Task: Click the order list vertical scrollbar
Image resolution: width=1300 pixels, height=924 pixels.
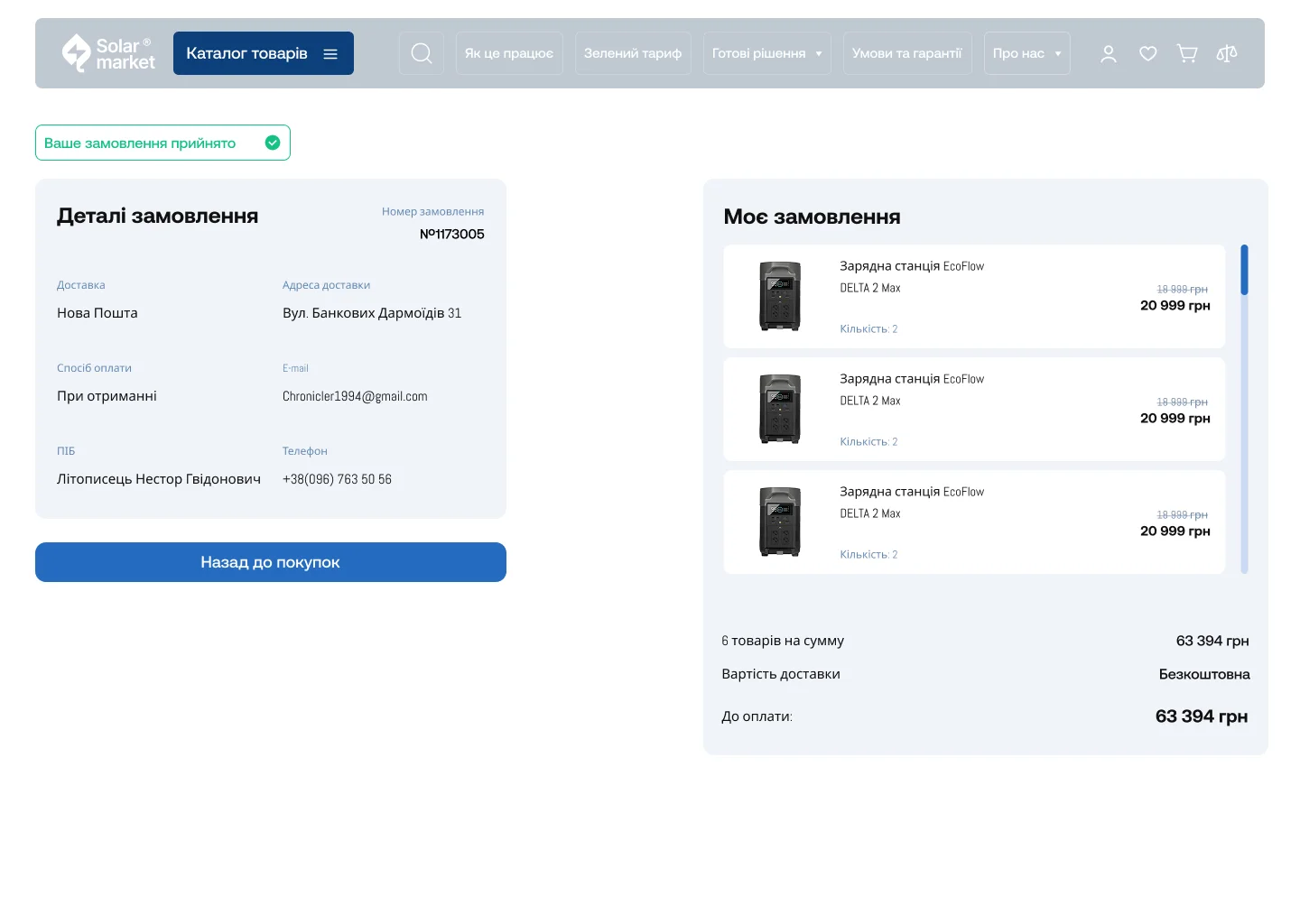Action: 1244,409
